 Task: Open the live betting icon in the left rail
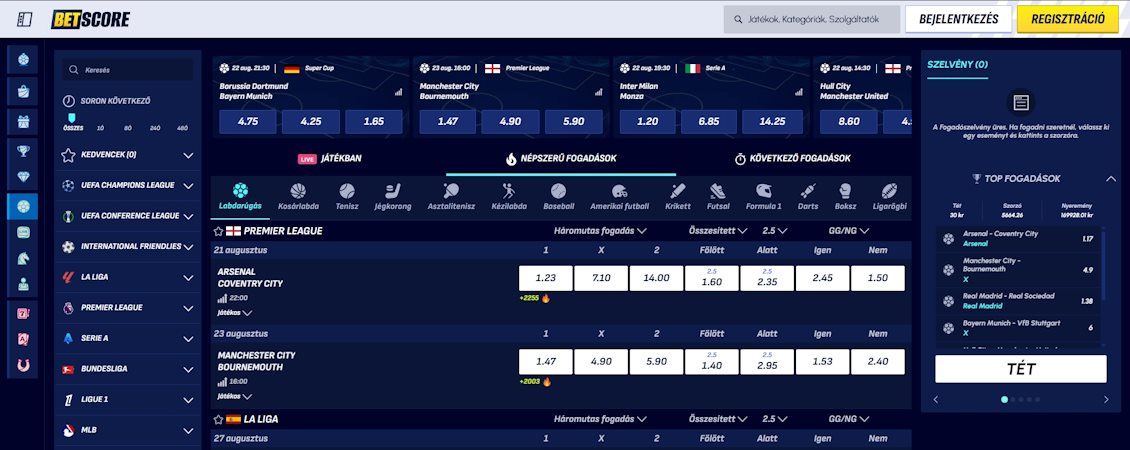22,232
